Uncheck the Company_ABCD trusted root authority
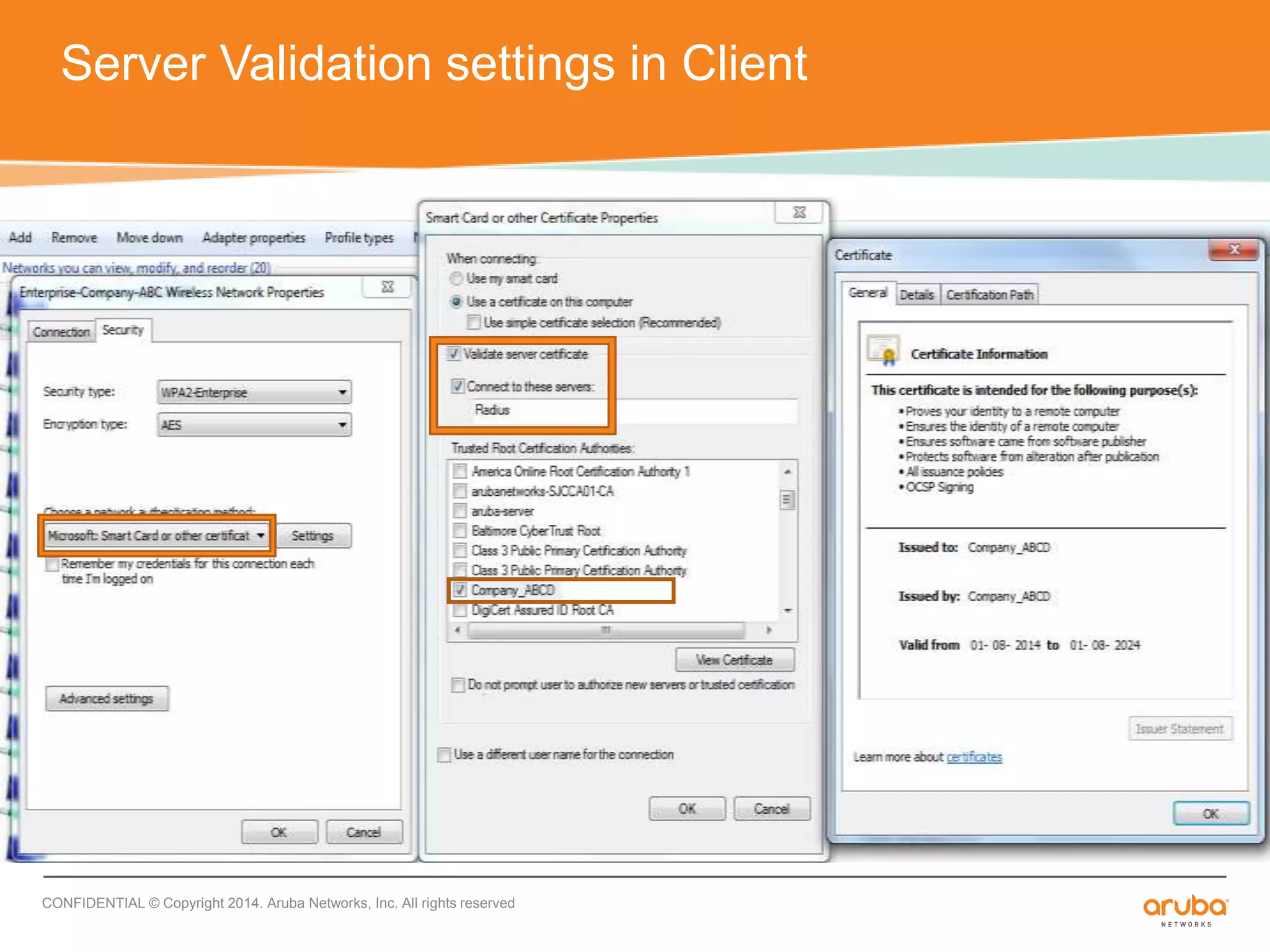 (460, 590)
